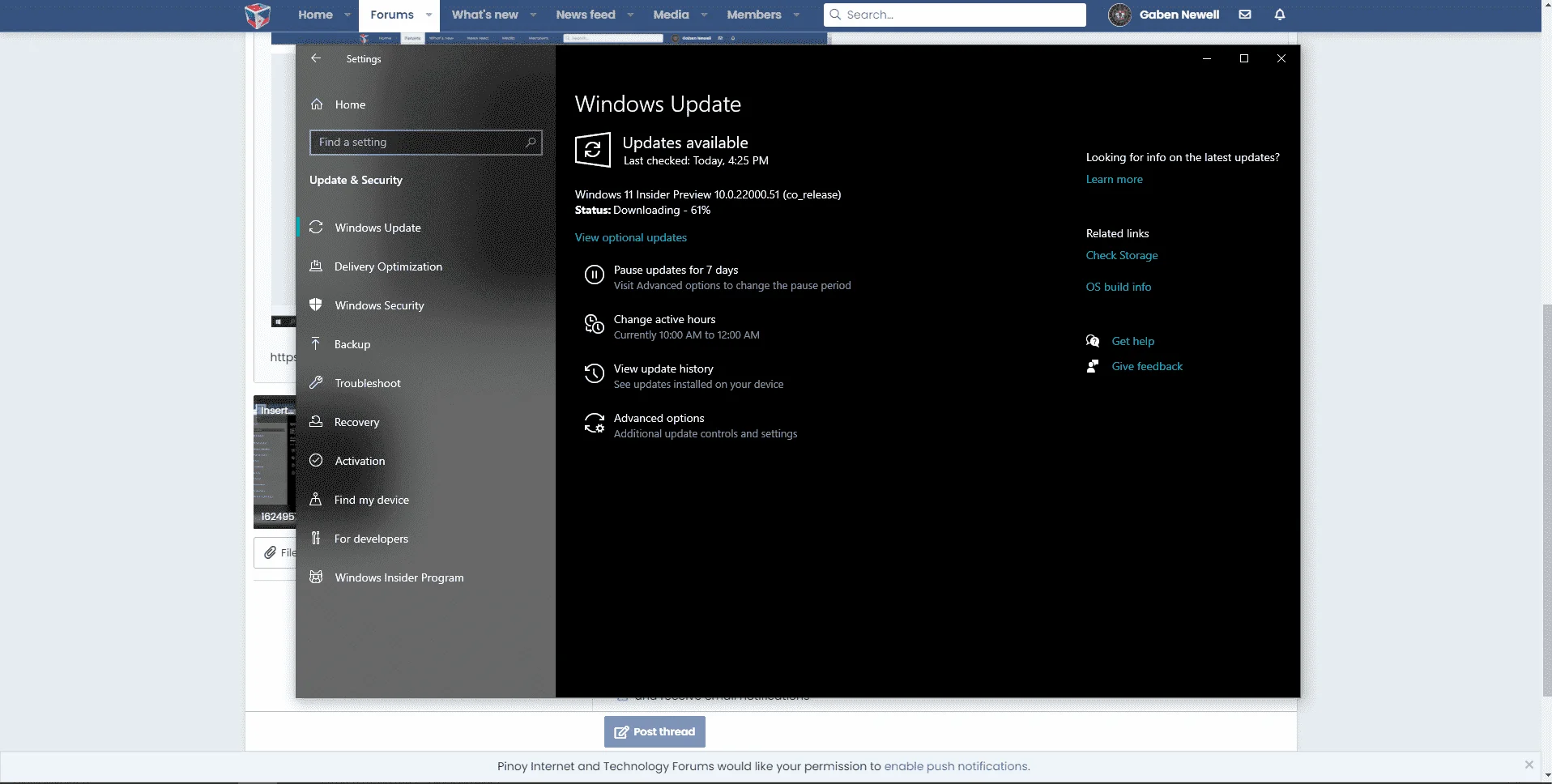Click the Windows Update sync icon in sidebar

coord(316,228)
